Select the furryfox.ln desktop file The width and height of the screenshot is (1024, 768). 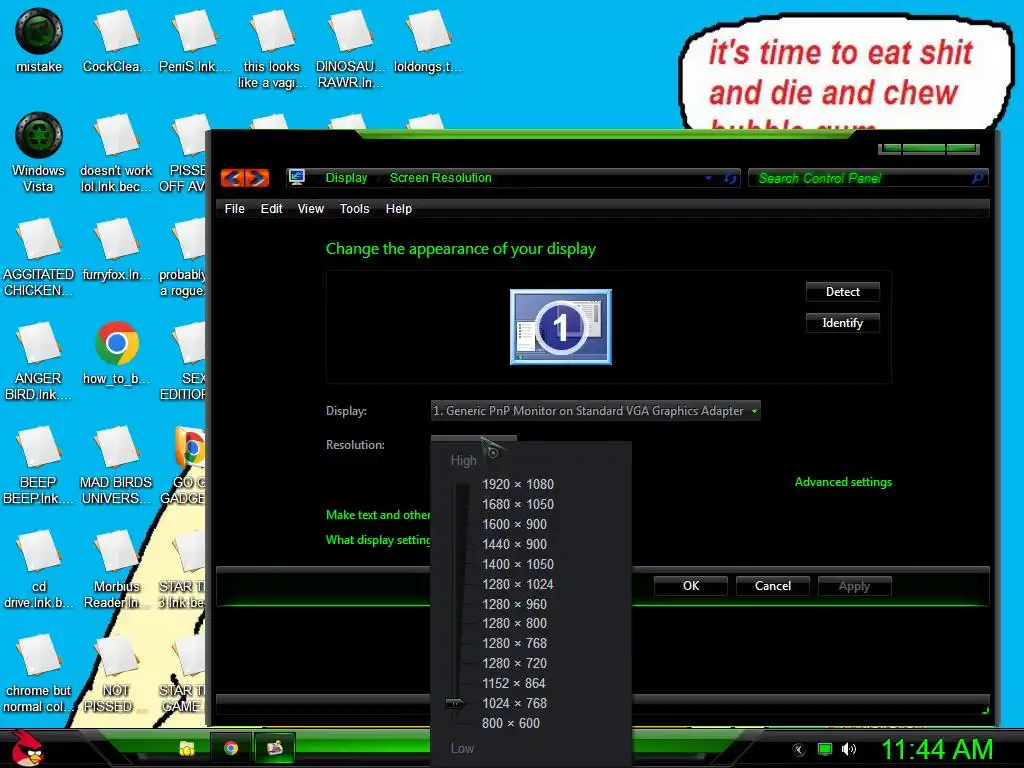coord(116,249)
